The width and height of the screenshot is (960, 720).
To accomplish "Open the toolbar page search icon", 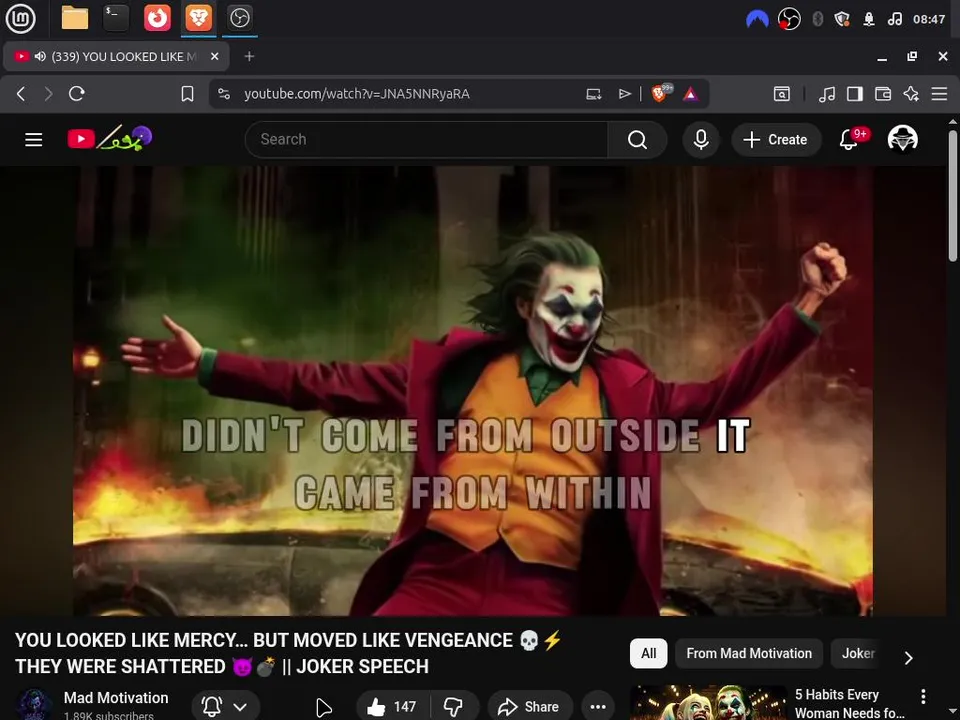I will click(782, 94).
